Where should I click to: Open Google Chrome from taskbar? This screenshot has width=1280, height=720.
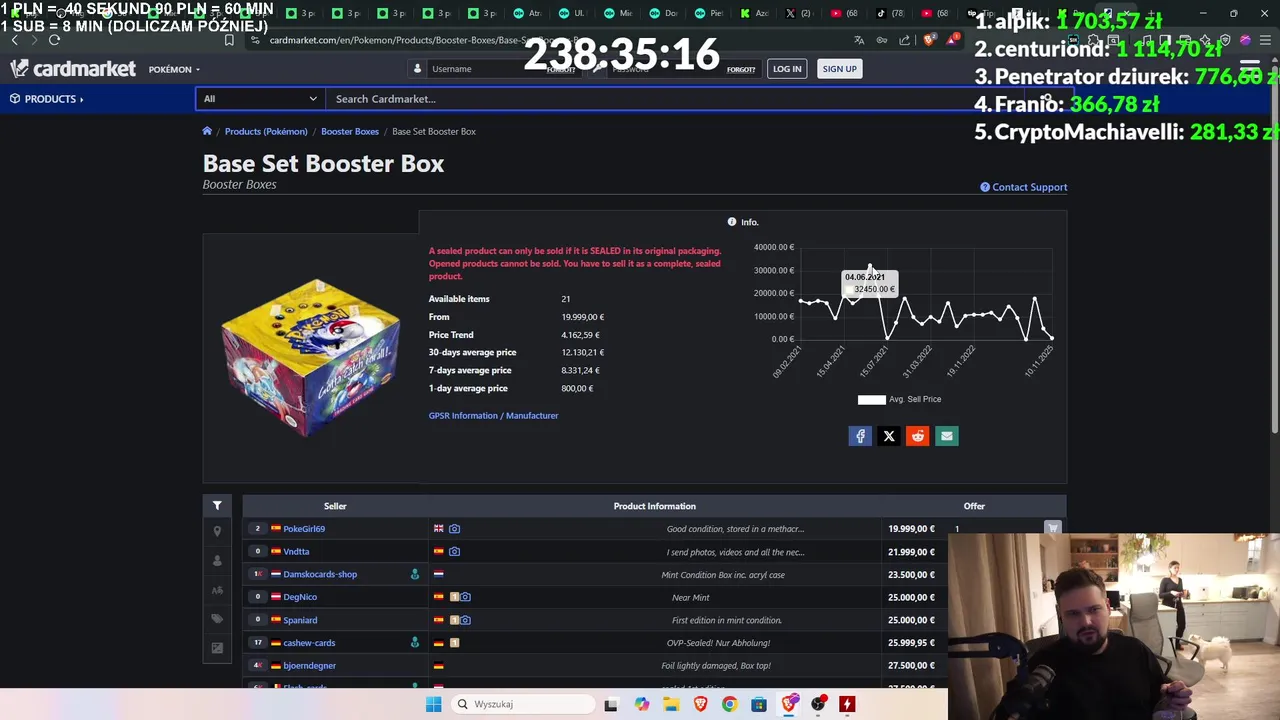(729, 704)
